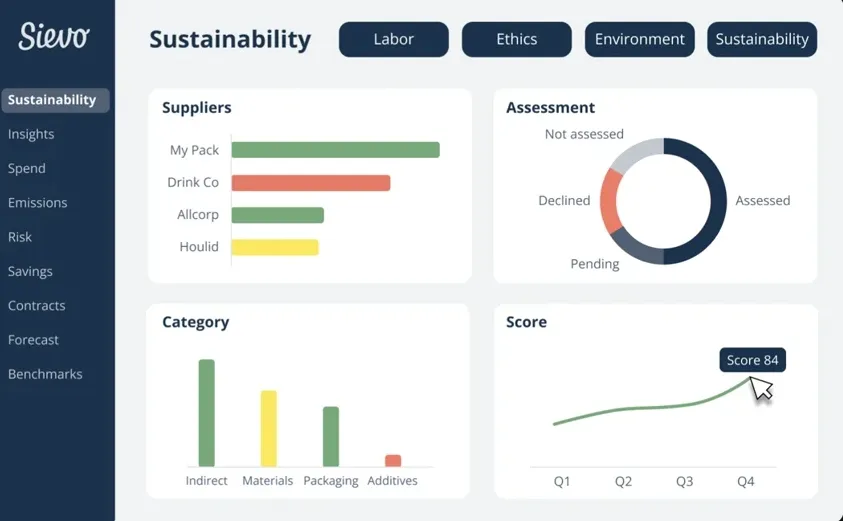Select the Forecast menu item

(33, 340)
